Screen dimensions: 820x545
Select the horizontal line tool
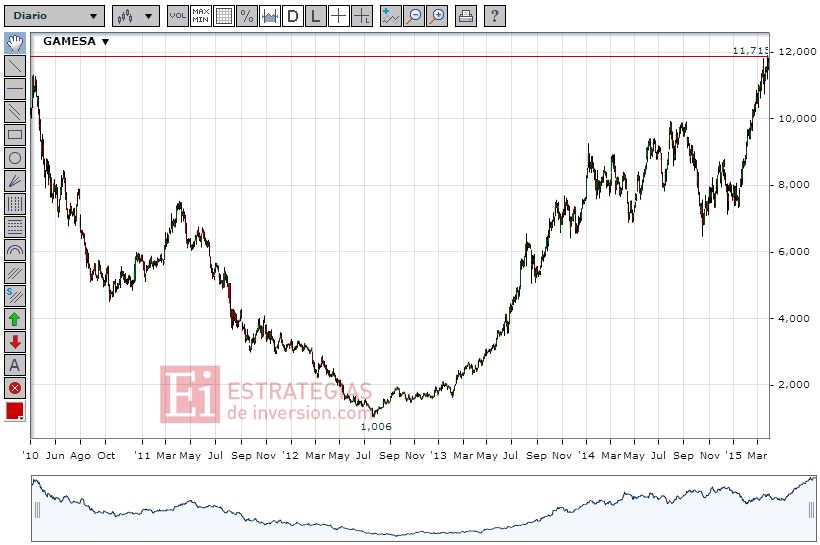tap(15, 89)
